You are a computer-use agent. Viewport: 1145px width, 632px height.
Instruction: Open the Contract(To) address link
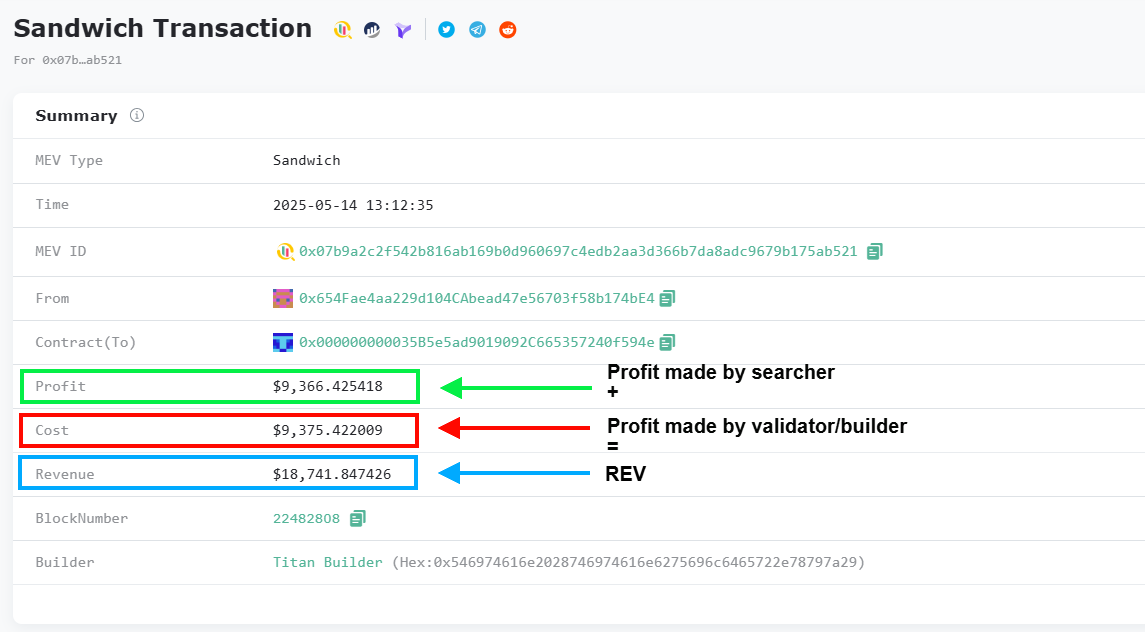click(476, 342)
